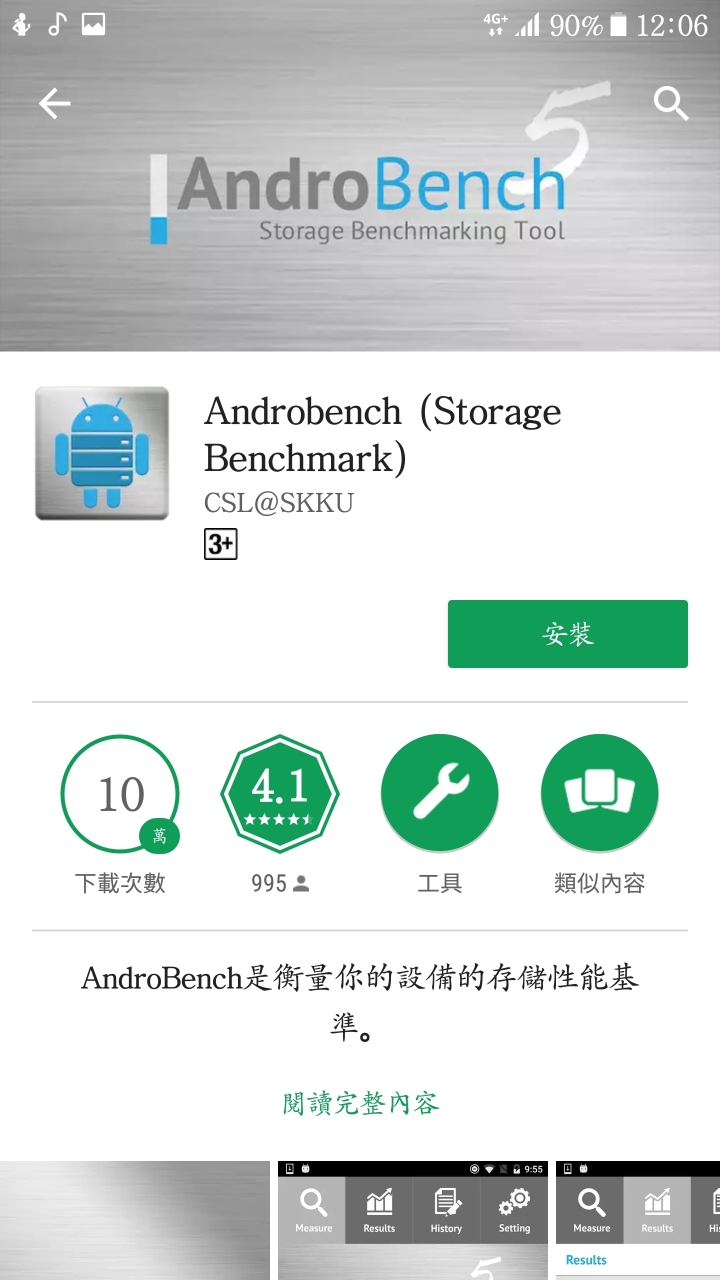Tap the back arrow icon
720x1280 pixels.
pyautogui.click(x=54, y=103)
